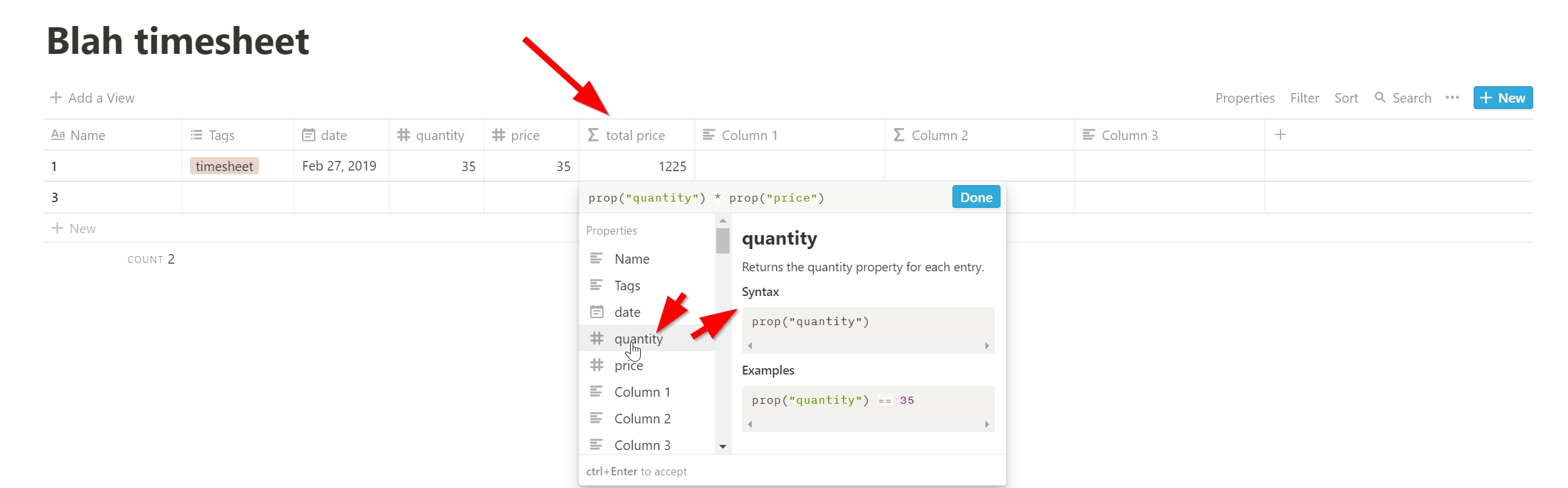Open the Sort menu
1568x488 pixels.
coord(1346,98)
